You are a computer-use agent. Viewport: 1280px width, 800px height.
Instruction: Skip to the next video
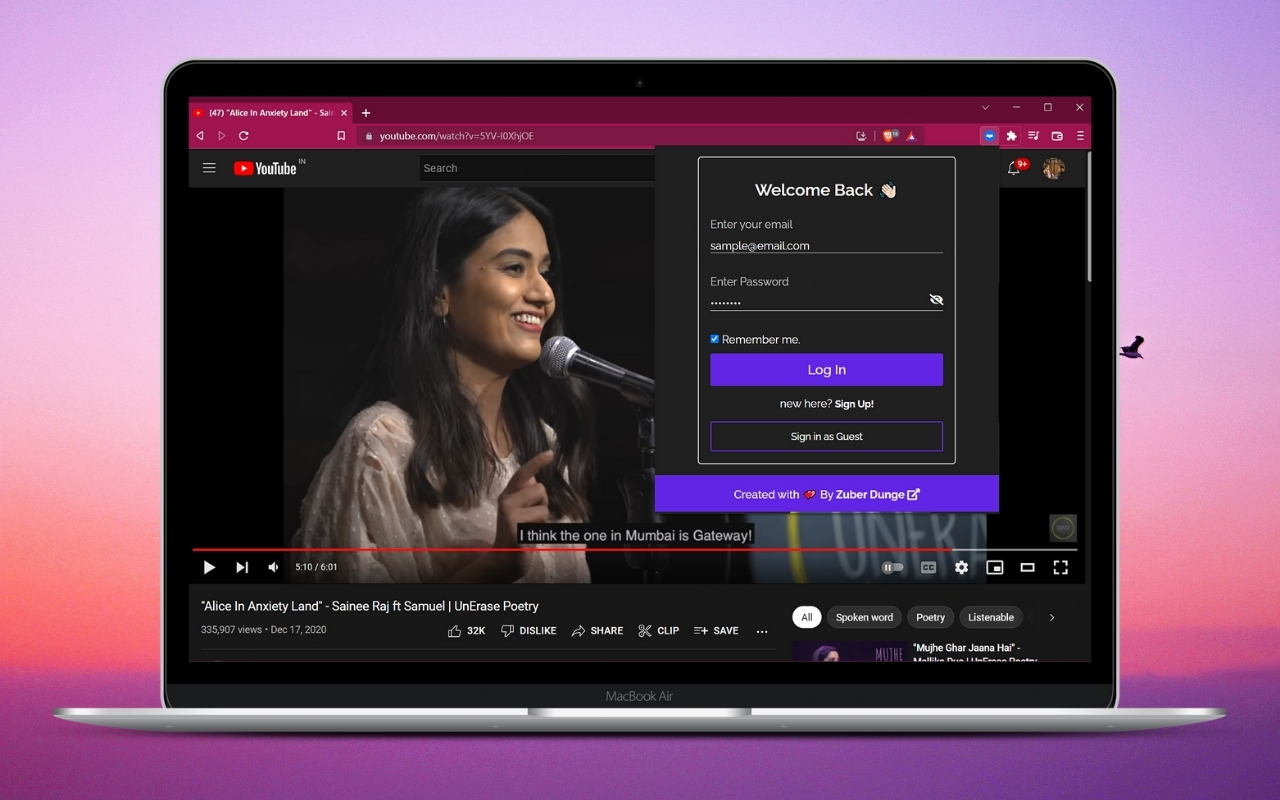point(242,567)
